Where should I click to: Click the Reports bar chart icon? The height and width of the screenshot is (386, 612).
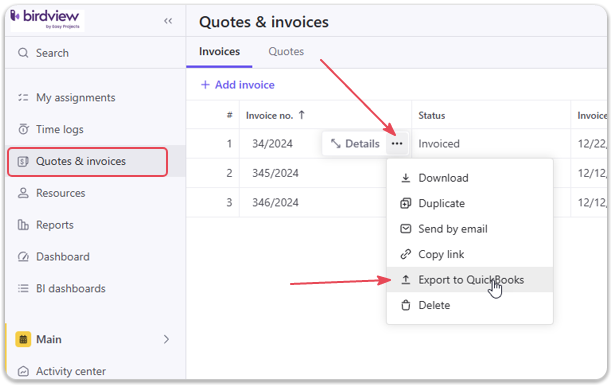point(23,225)
